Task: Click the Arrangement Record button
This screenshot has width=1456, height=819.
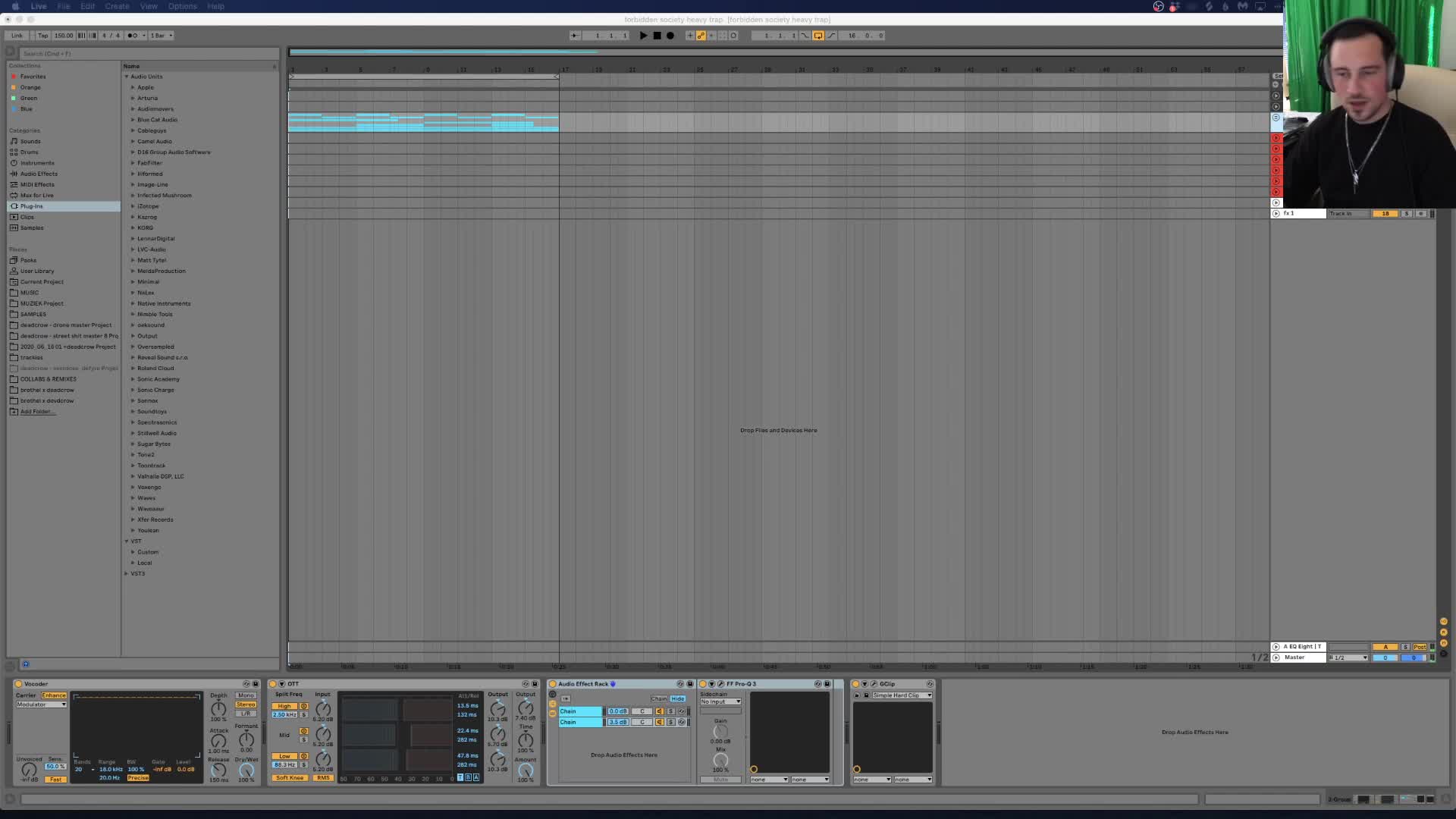Action: coord(670,36)
